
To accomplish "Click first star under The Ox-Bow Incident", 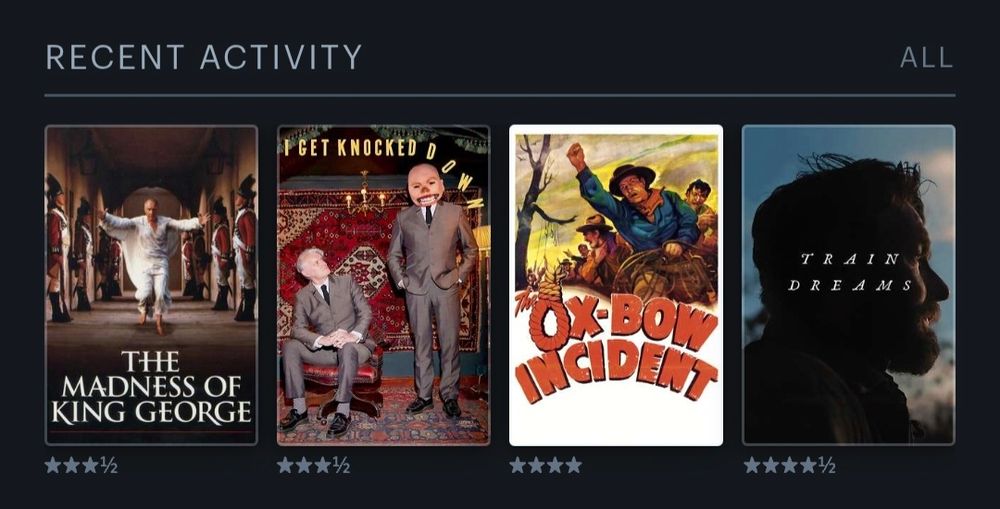I will [518, 465].
